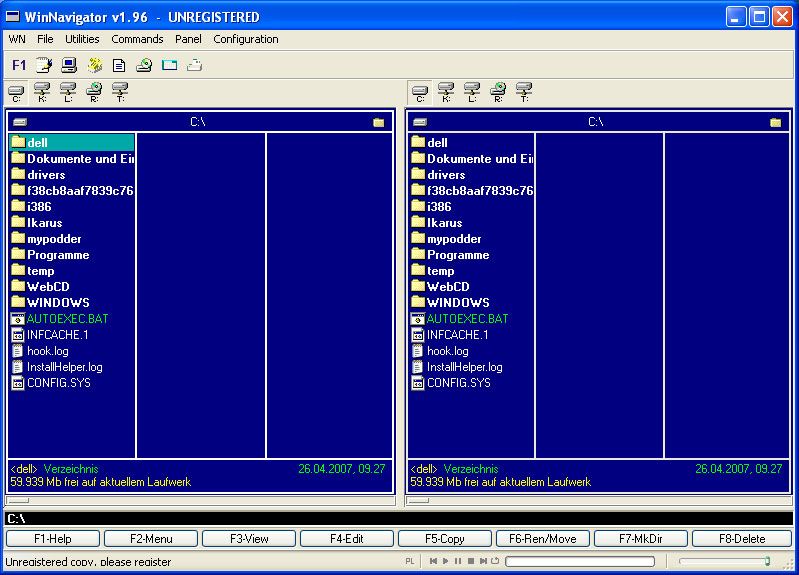Click the F1 help toolbar icon
The image size is (799, 575).
tap(19, 65)
